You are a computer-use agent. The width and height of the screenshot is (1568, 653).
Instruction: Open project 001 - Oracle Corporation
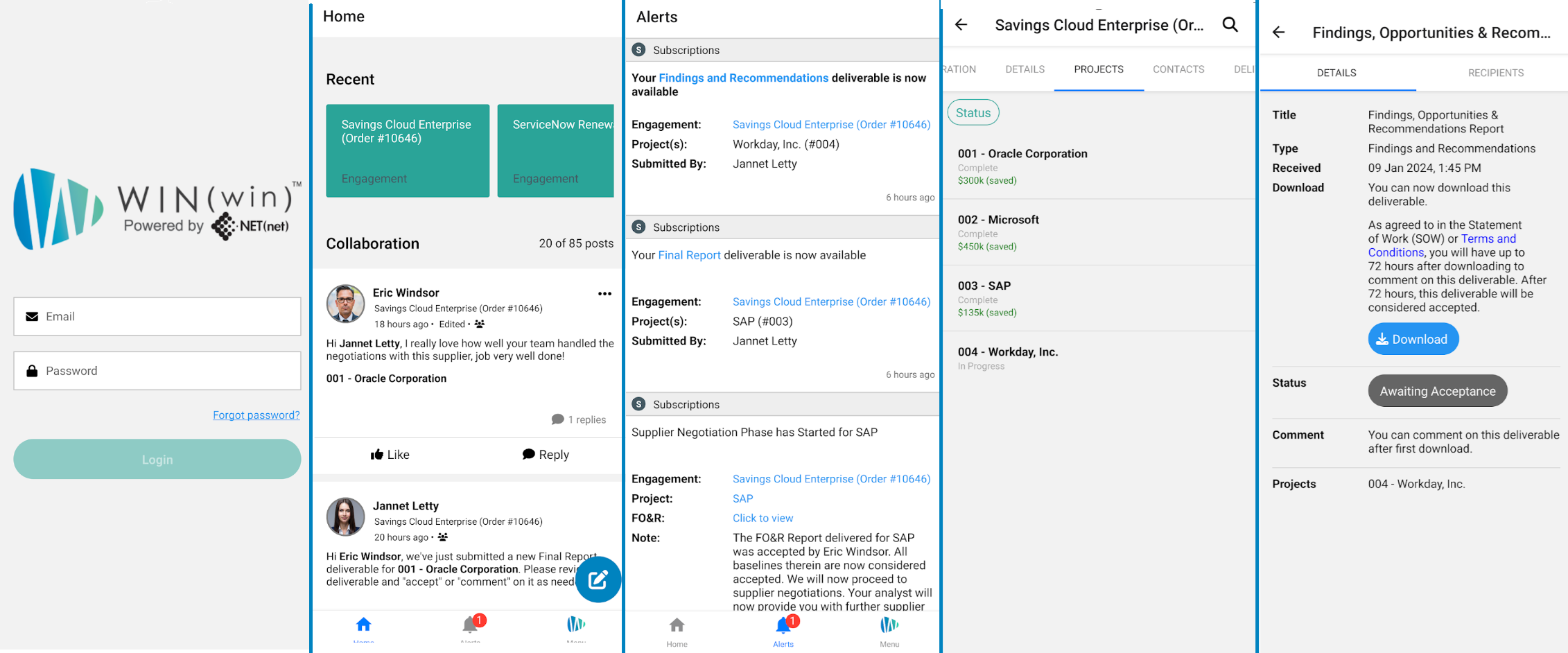coord(1099,166)
